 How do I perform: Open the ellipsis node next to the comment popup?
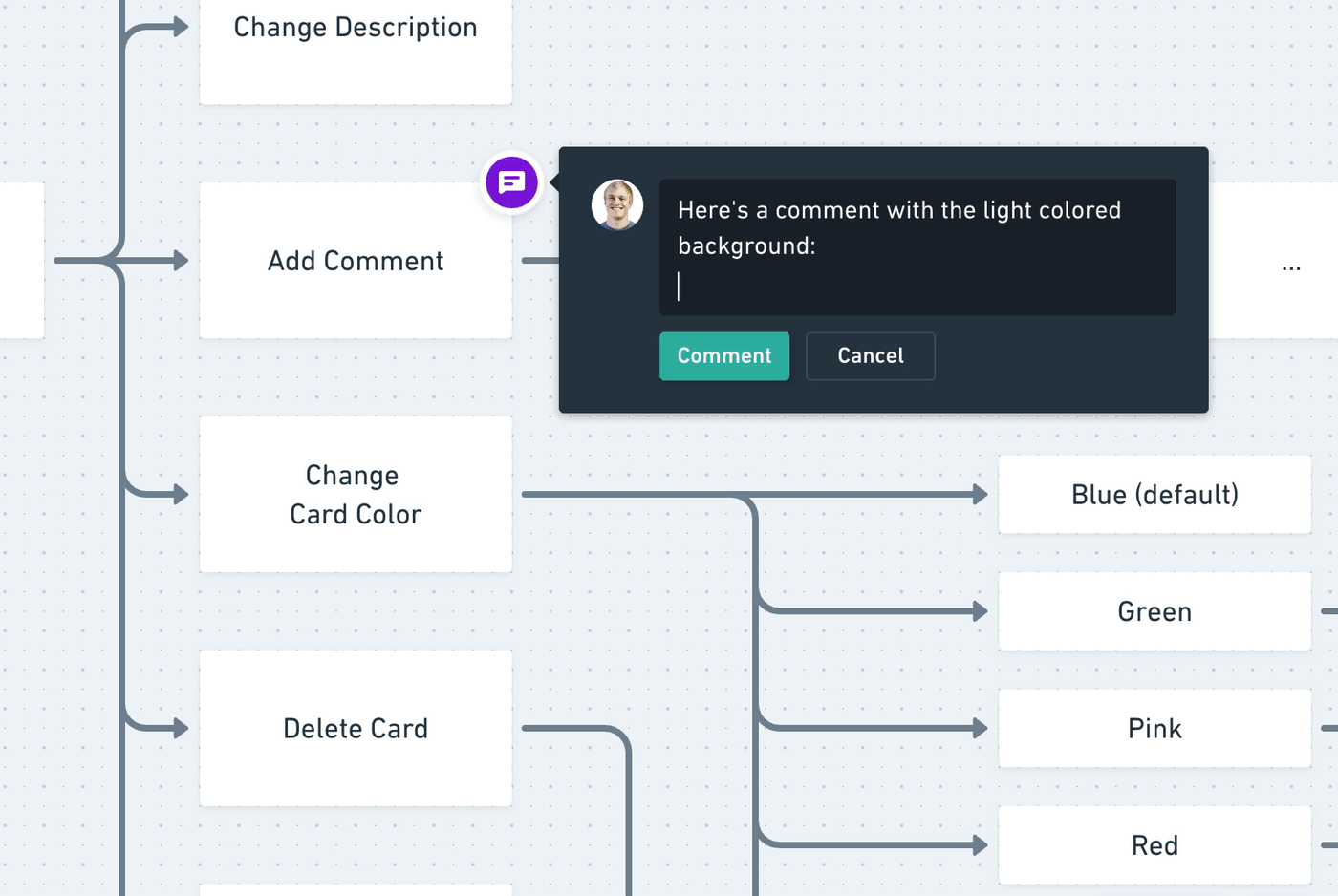(x=1292, y=267)
